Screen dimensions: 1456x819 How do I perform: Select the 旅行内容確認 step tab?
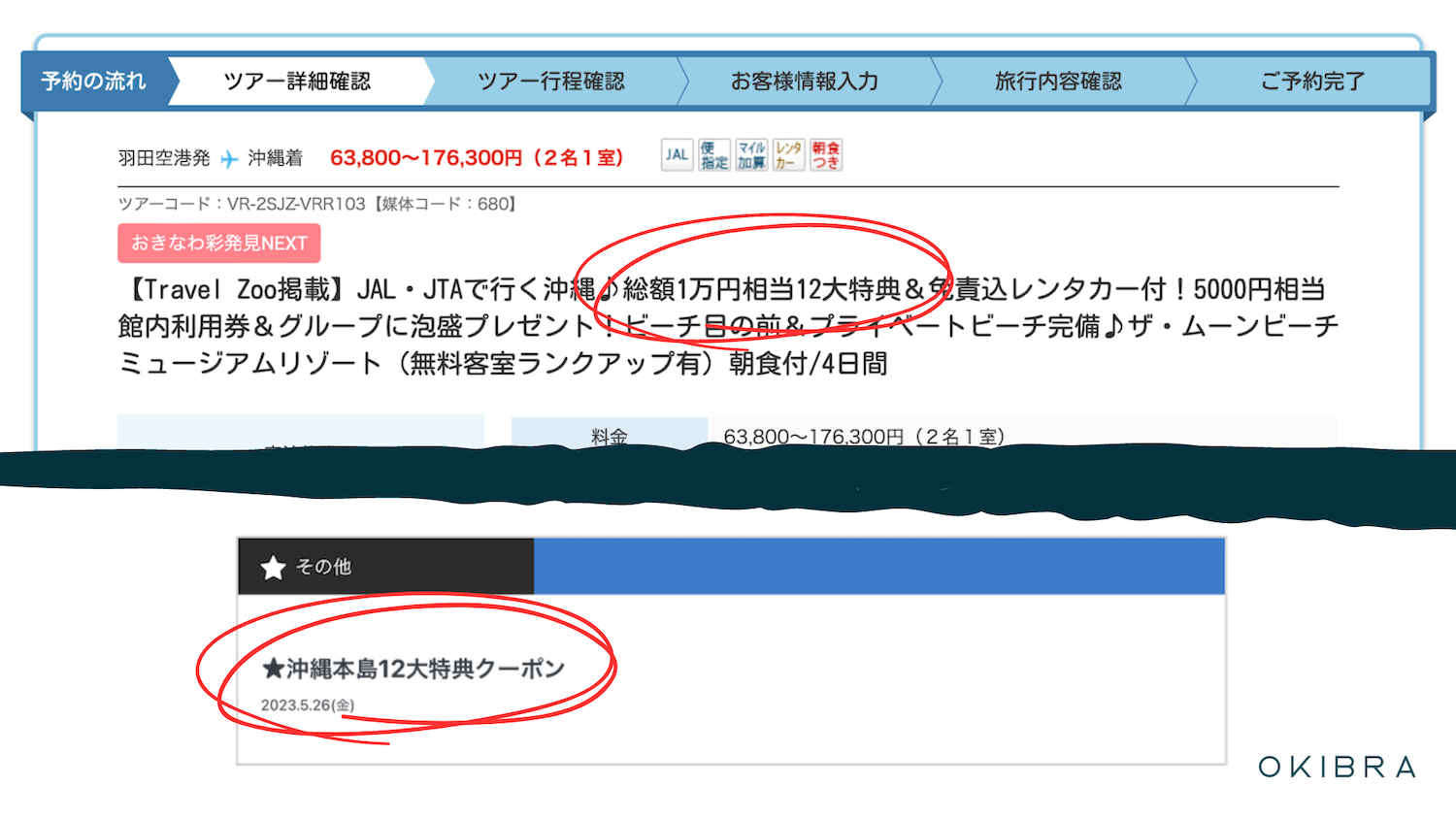point(1058,82)
